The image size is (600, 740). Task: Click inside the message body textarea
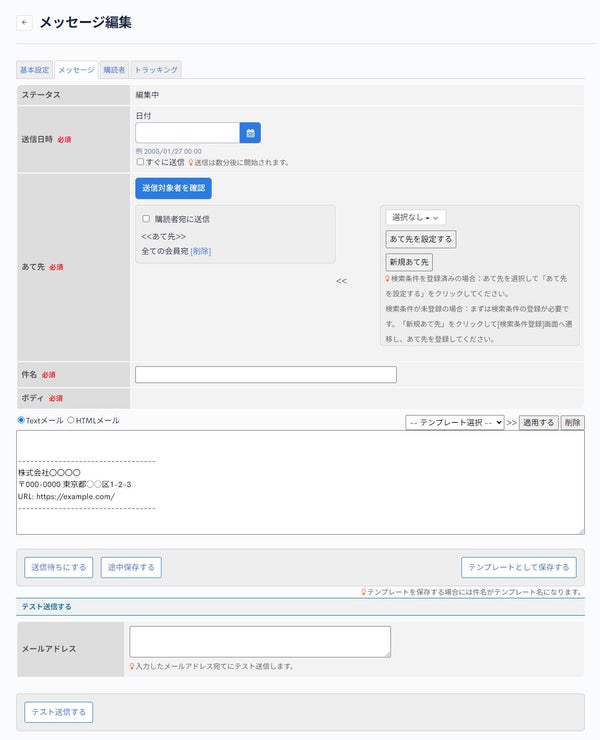coord(300,482)
